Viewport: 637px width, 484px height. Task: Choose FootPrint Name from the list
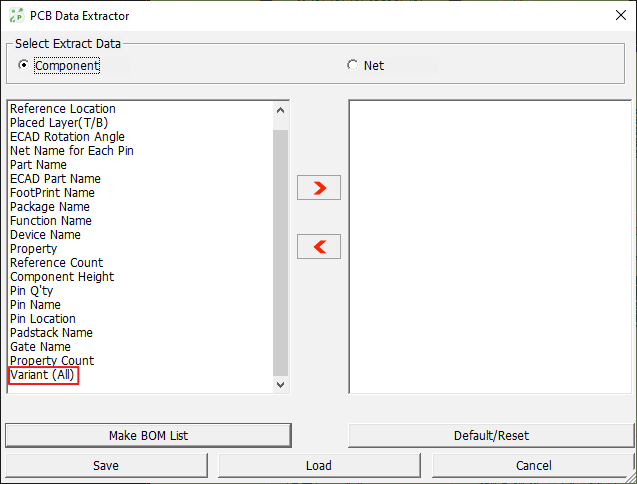(x=52, y=193)
